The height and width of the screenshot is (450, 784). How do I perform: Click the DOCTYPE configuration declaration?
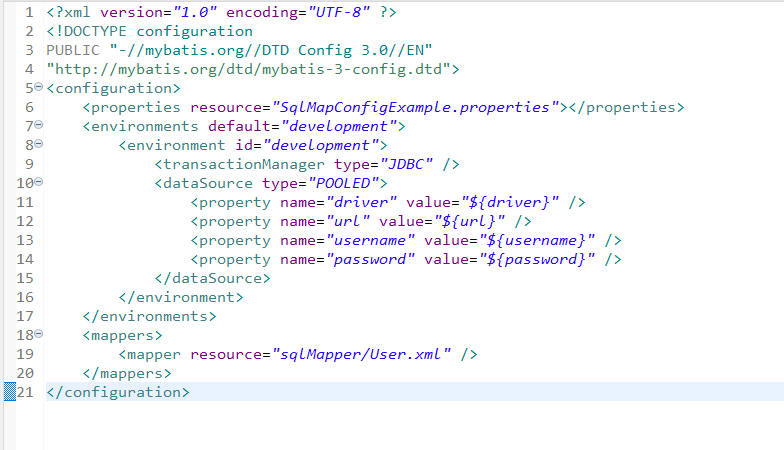click(150, 31)
